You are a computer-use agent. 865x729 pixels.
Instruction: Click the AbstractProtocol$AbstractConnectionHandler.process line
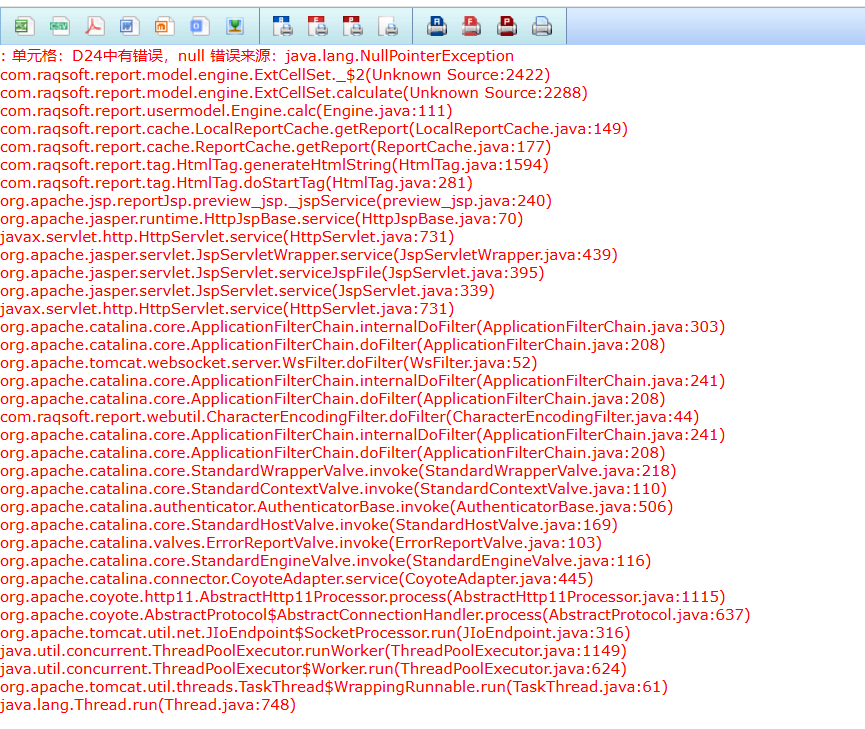[x=375, y=615]
